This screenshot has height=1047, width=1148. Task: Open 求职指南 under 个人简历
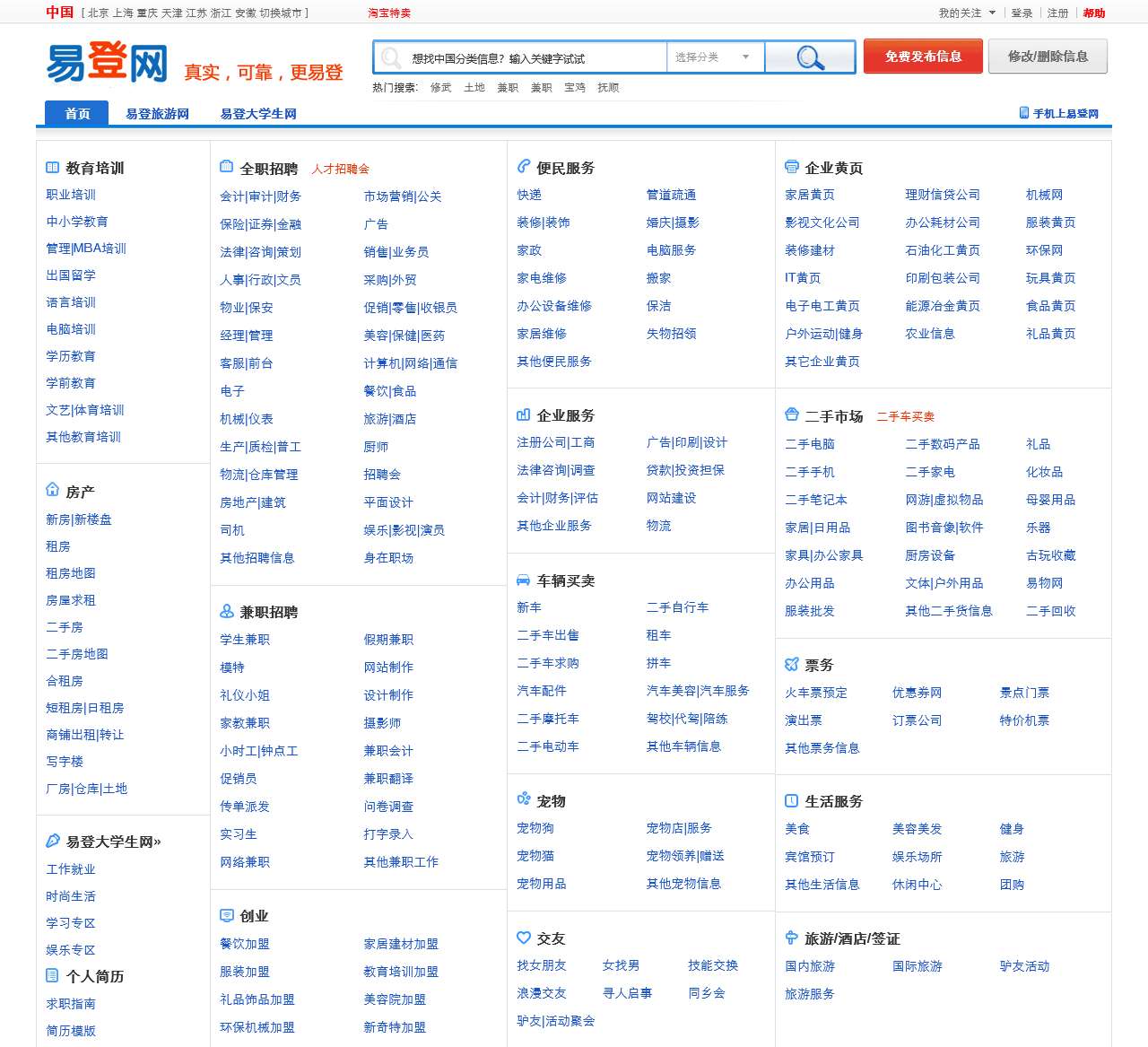click(71, 1004)
